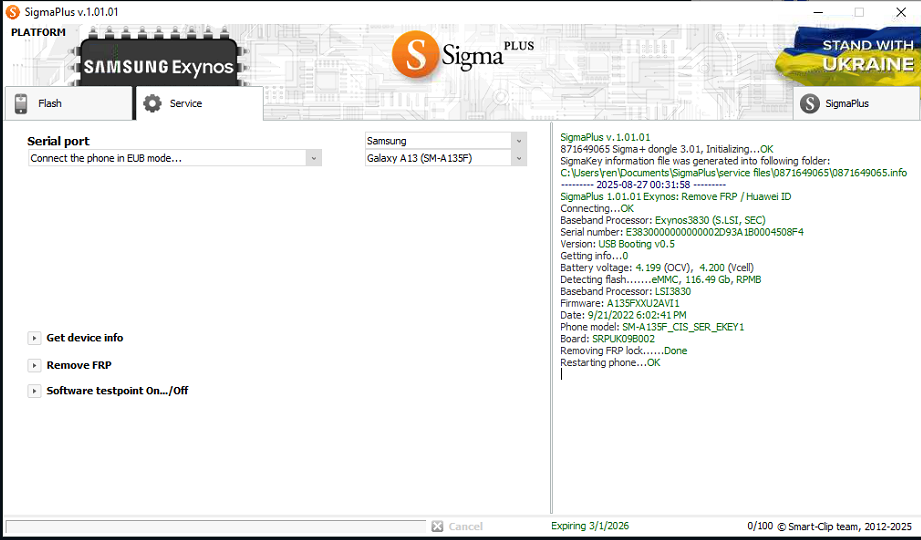Click the bottom progress bar
The image size is (921, 540).
216,526
